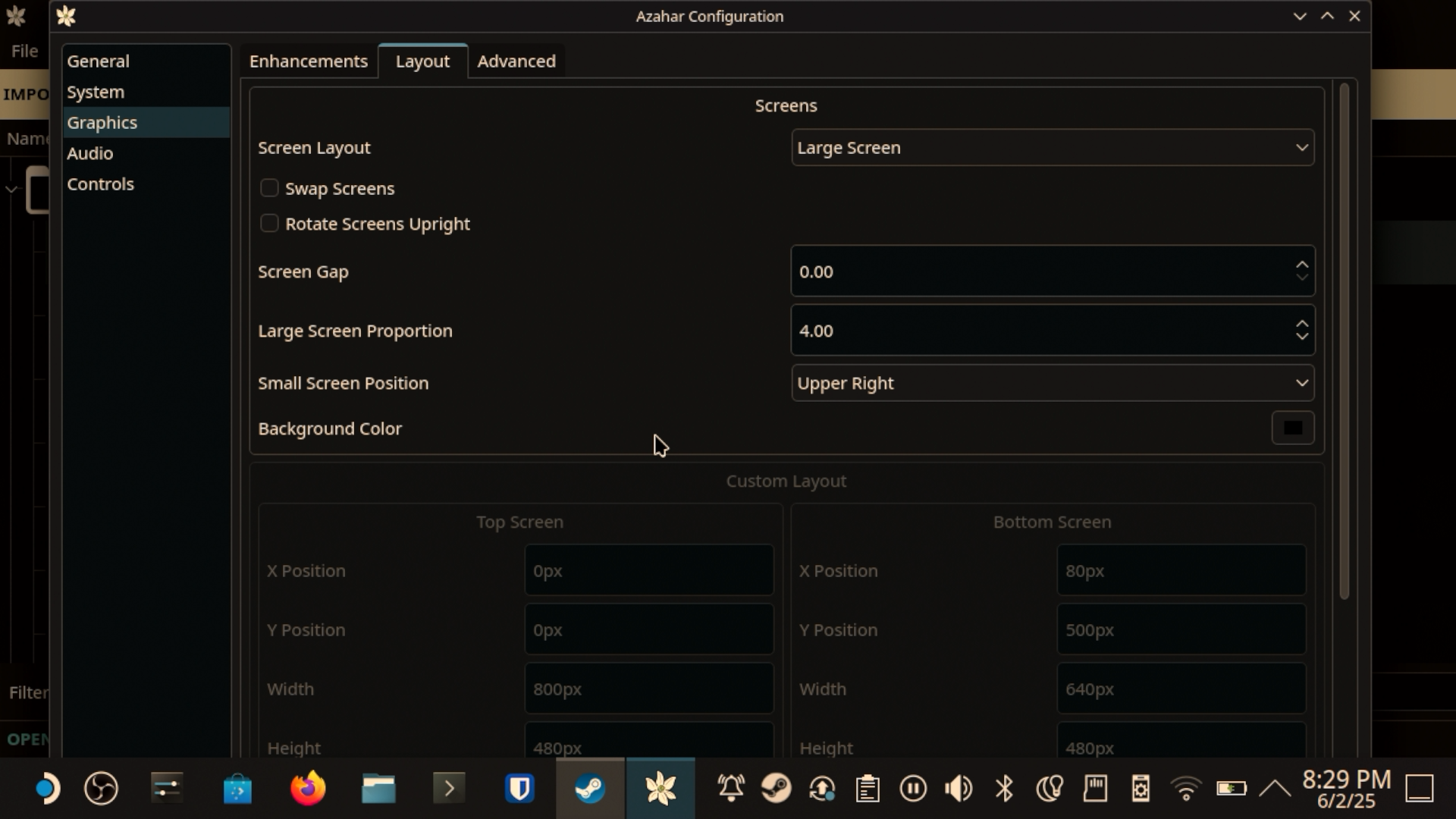Open the SD card disks tray icon
1456x819 pixels.
coord(1095,789)
